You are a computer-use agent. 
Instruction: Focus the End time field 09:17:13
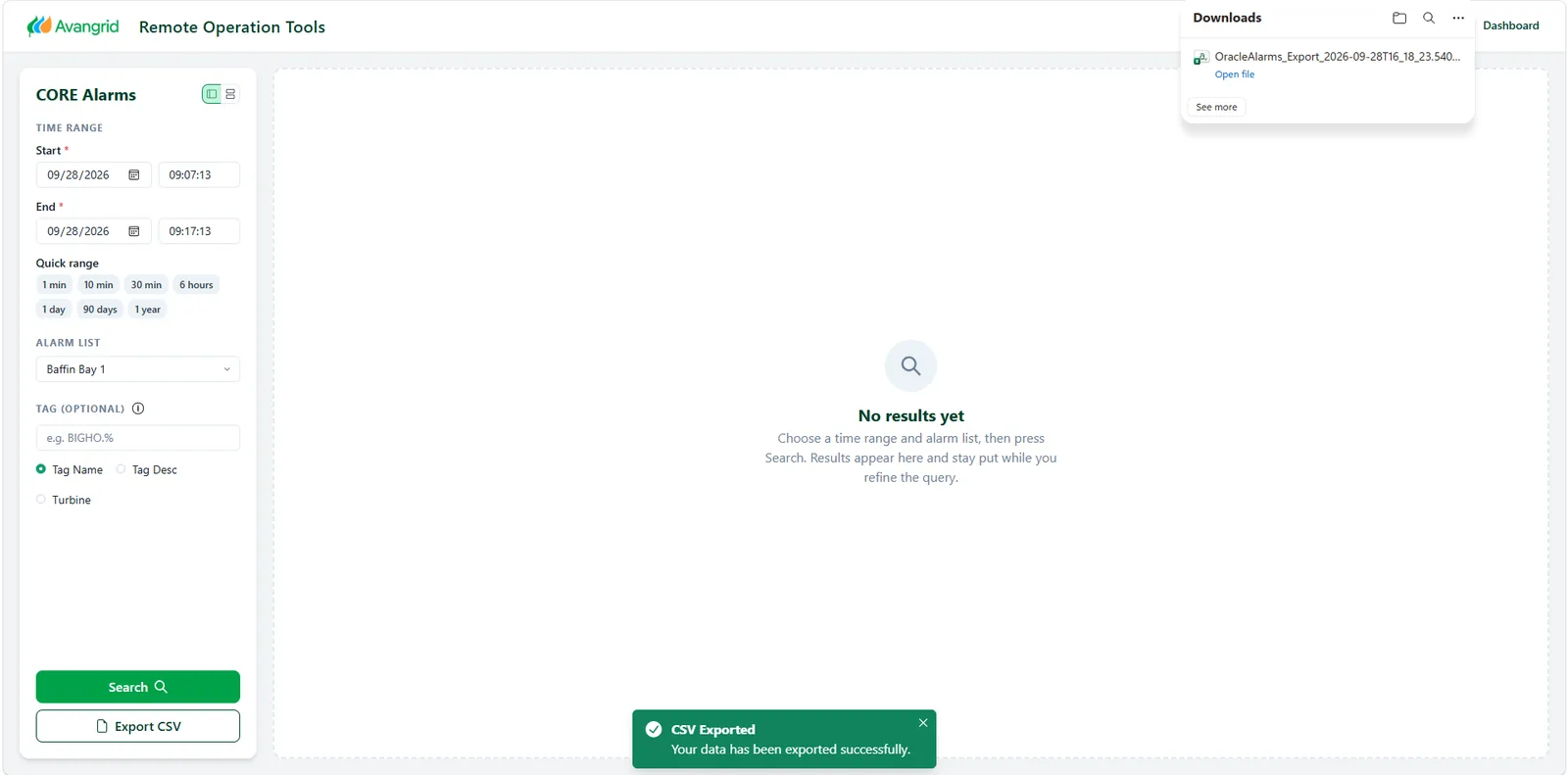pos(199,231)
